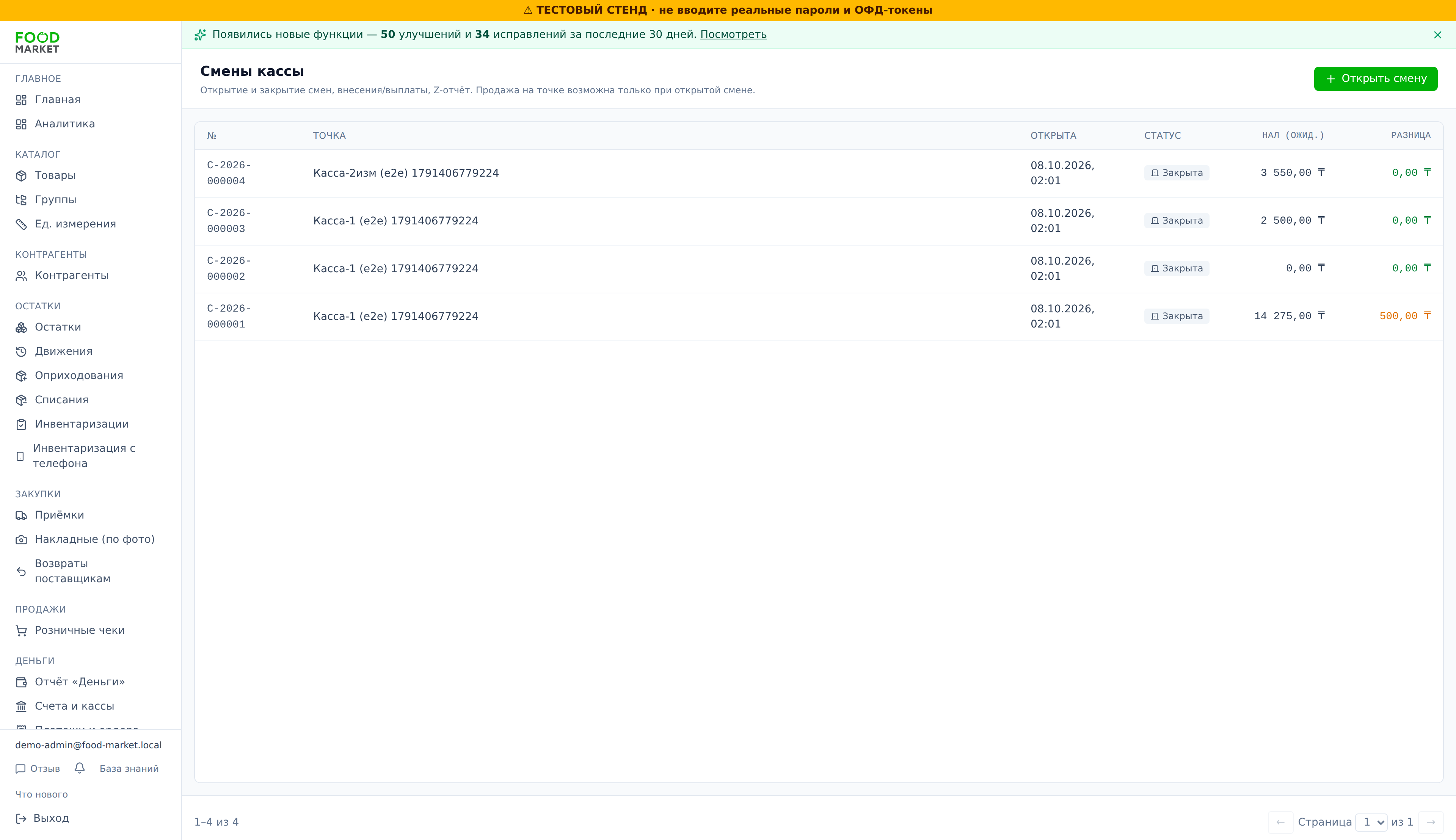Click the Приёмки truck icon
Viewport: 1456px width, 840px height.
(21, 515)
